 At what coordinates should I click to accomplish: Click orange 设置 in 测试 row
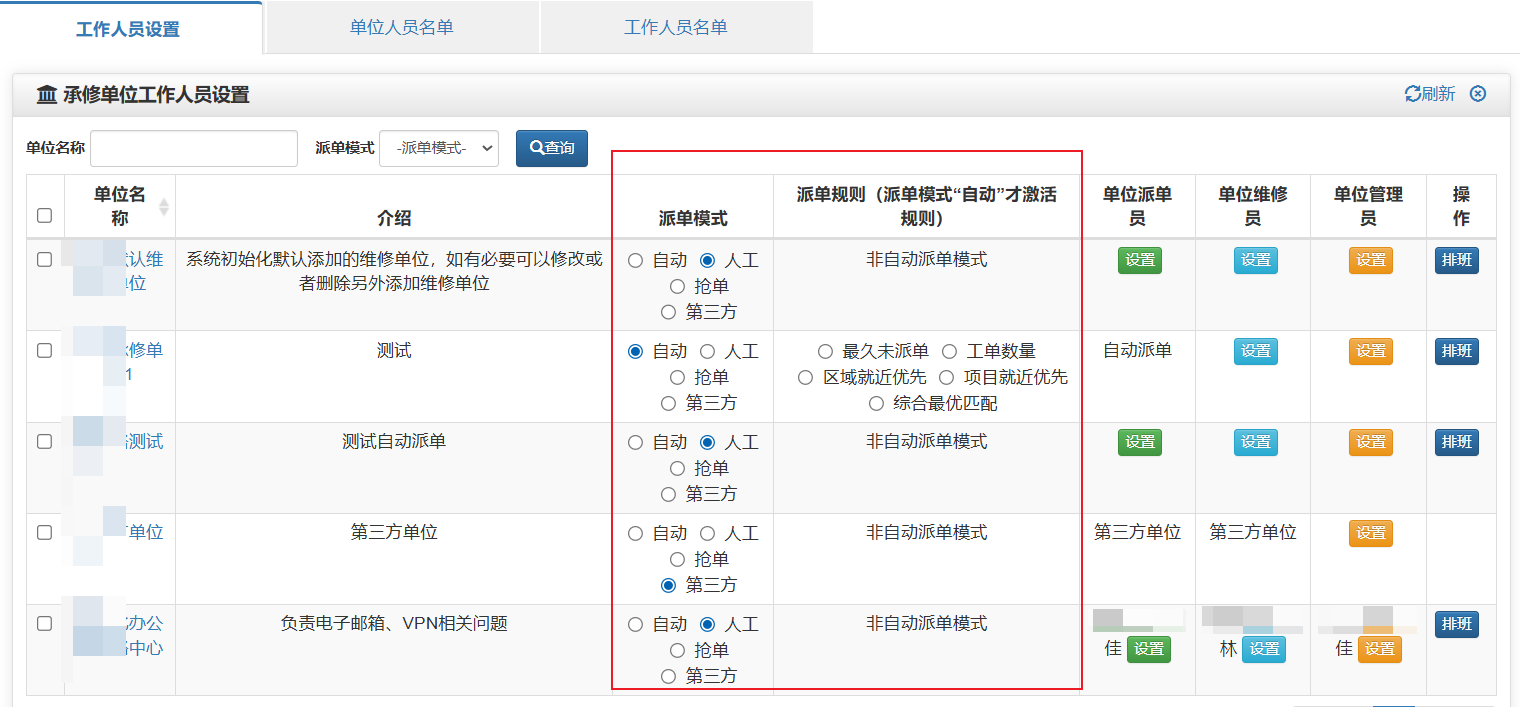tap(1371, 351)
